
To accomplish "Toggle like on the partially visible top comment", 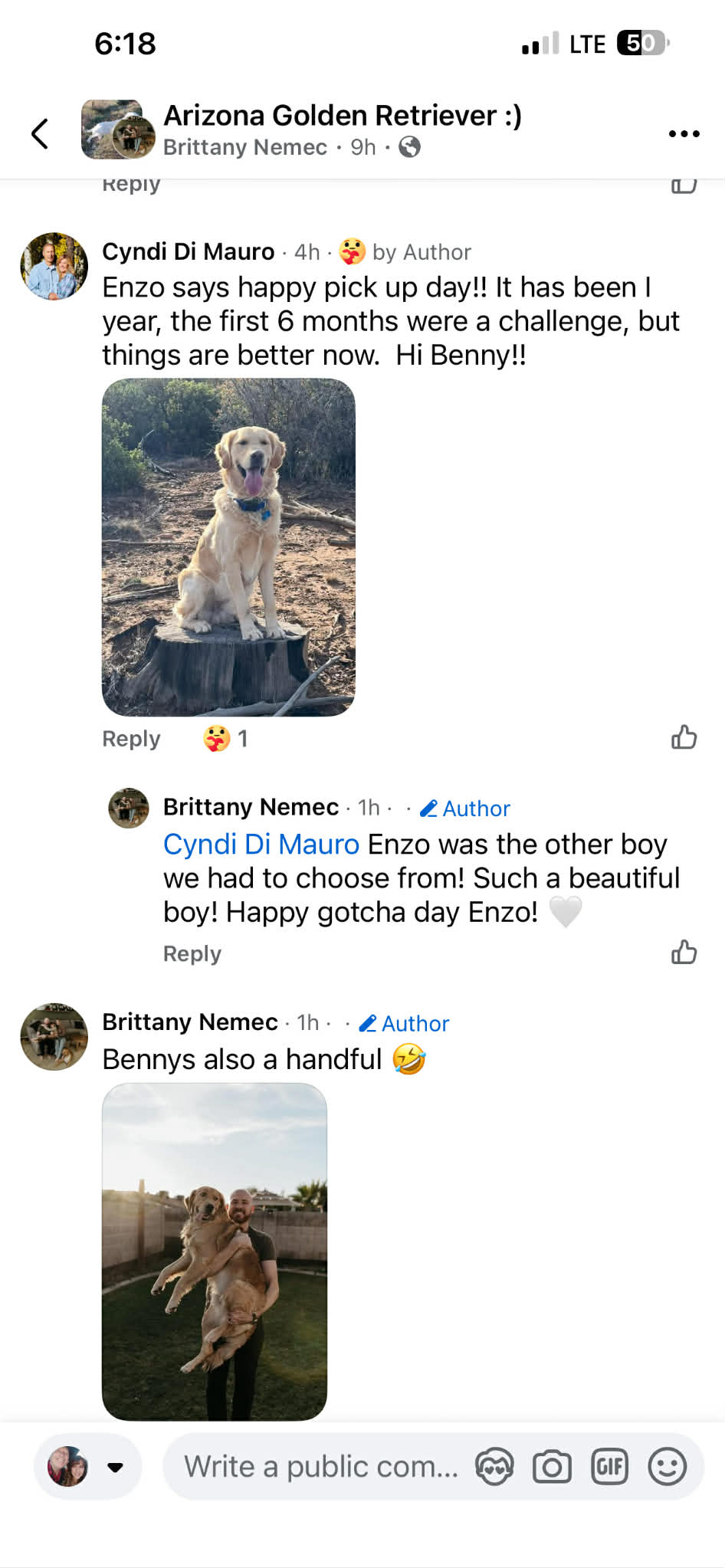I will [684, 185].
